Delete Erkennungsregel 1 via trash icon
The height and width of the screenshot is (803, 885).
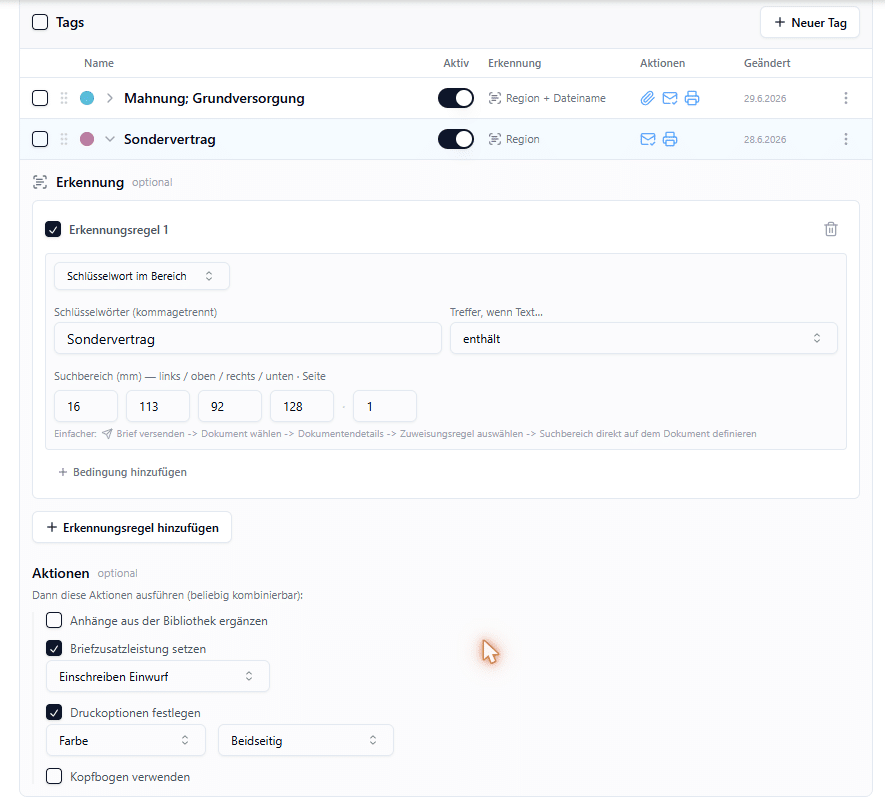pyautogui.click(x=831, y=229)
